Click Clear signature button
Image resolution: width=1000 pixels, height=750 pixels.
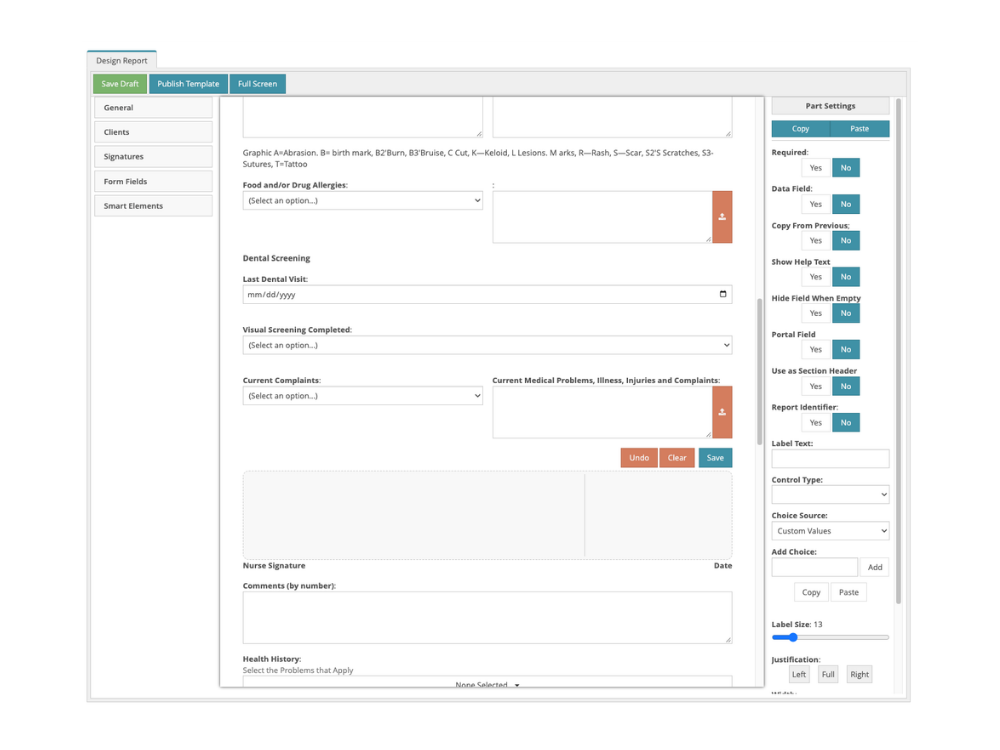pyautogui.click(x=677, y=458)
